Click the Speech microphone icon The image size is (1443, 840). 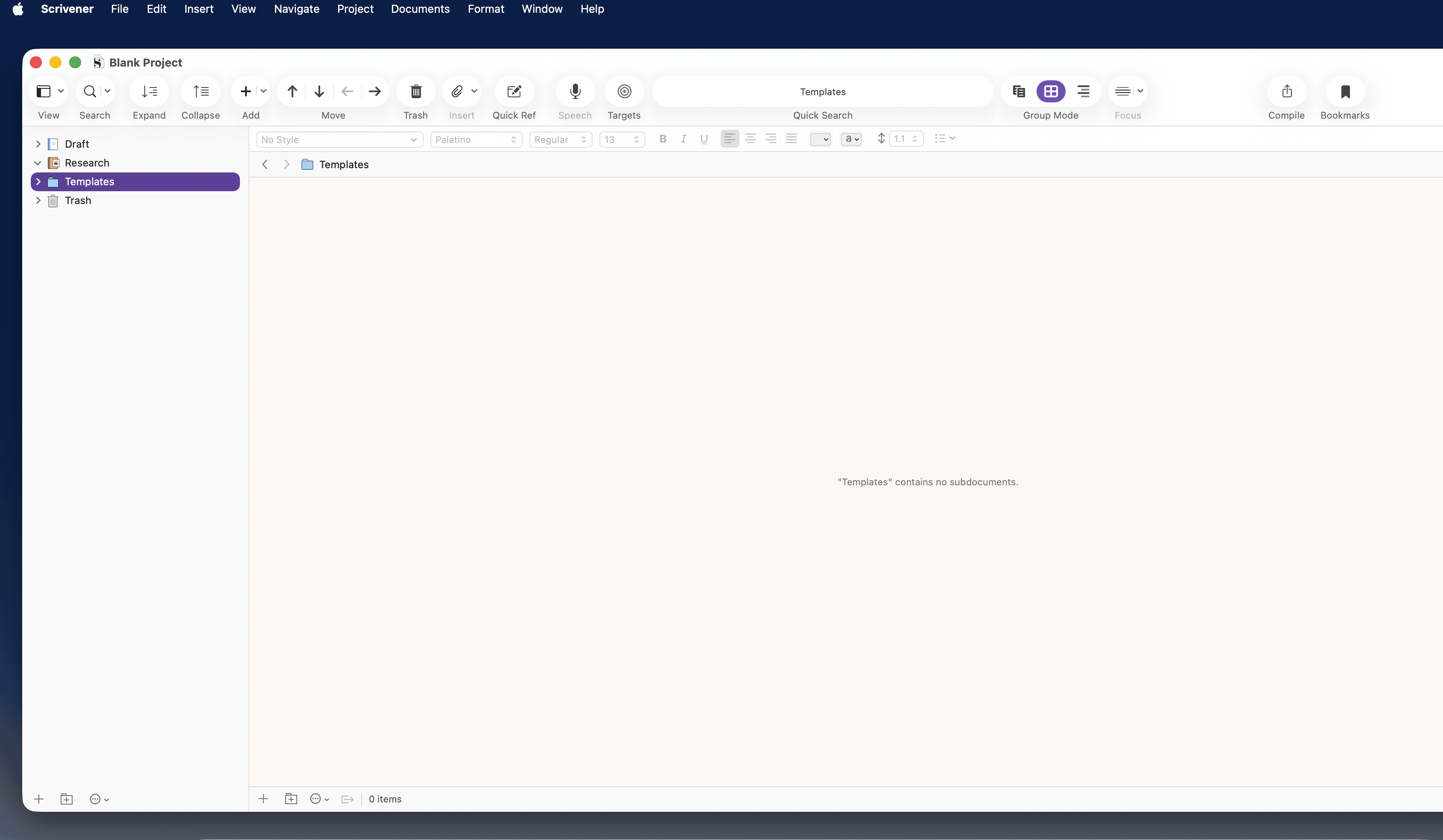coord(575,91)
